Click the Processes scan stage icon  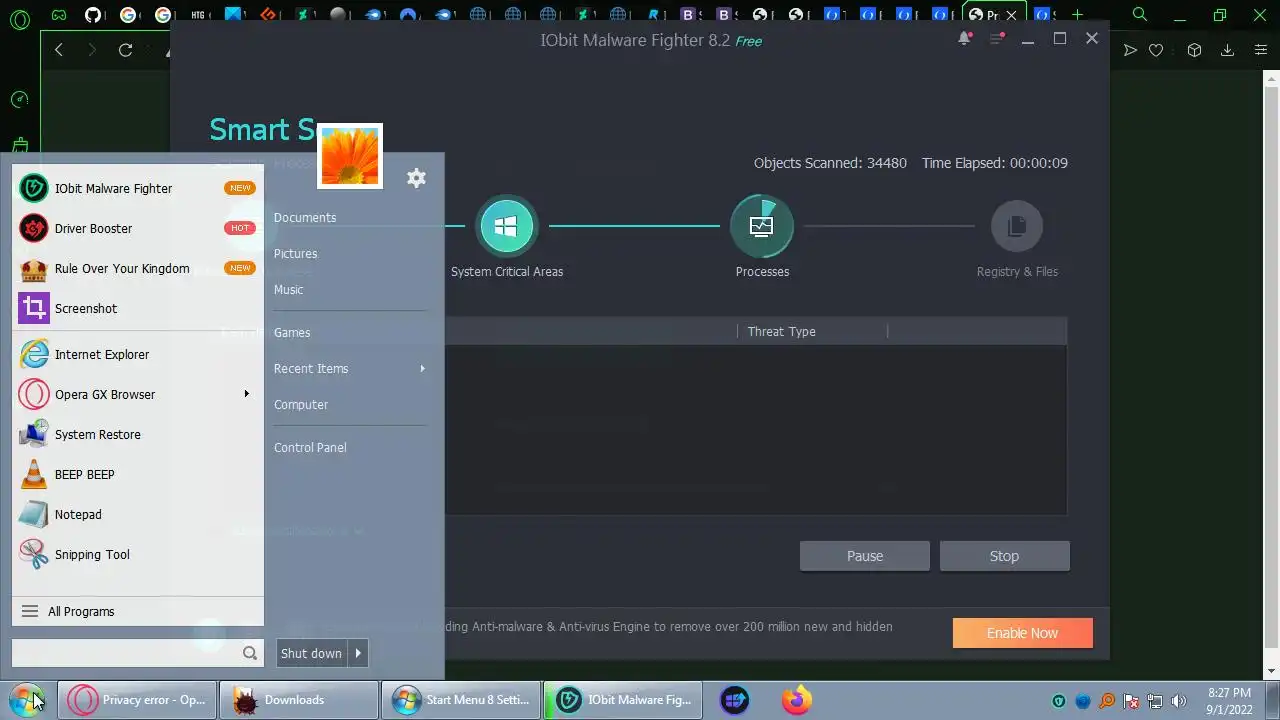[762, 226]
